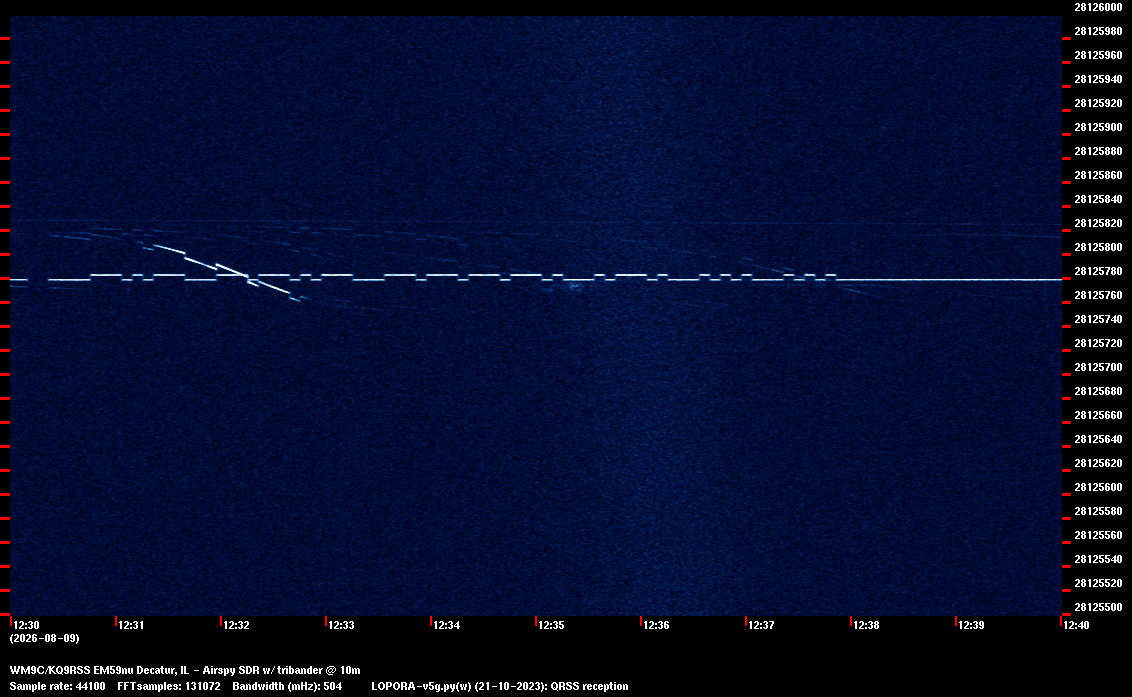The width and height of the screenshot is (1132, 697).
Task: Click the 12:40 time axis label
Action: coord(1076,625)
